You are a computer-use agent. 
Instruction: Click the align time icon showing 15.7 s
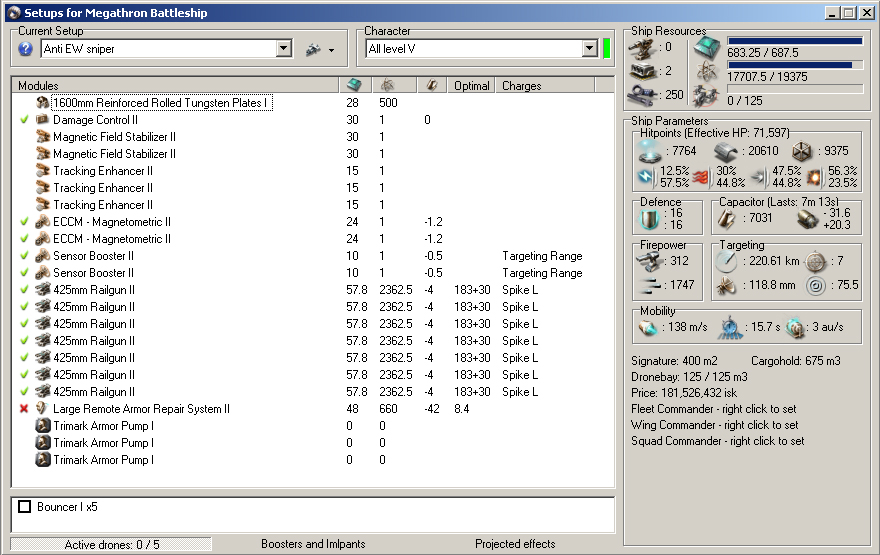pos(730,328)
